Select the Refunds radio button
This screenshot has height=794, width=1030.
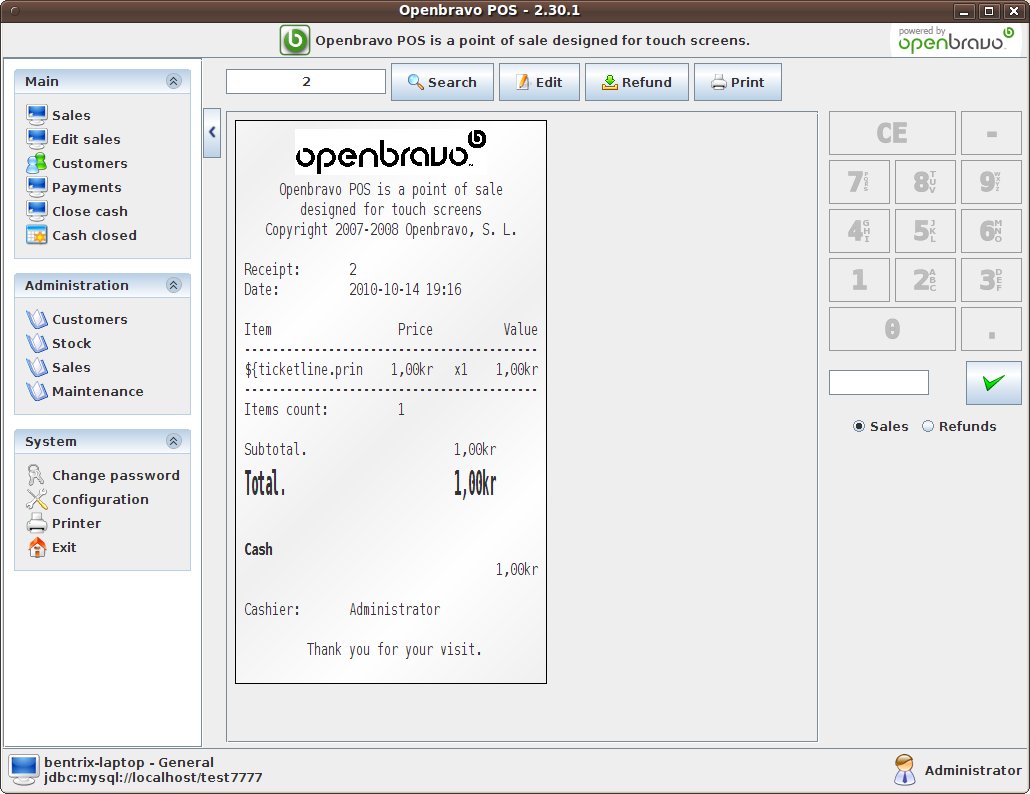point(928,426)
